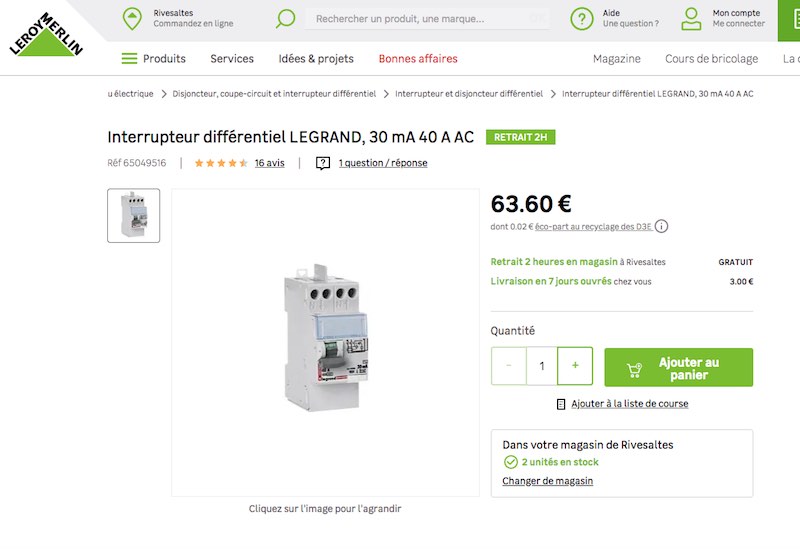Open the Bonnes affaires menu

point(418,59)
